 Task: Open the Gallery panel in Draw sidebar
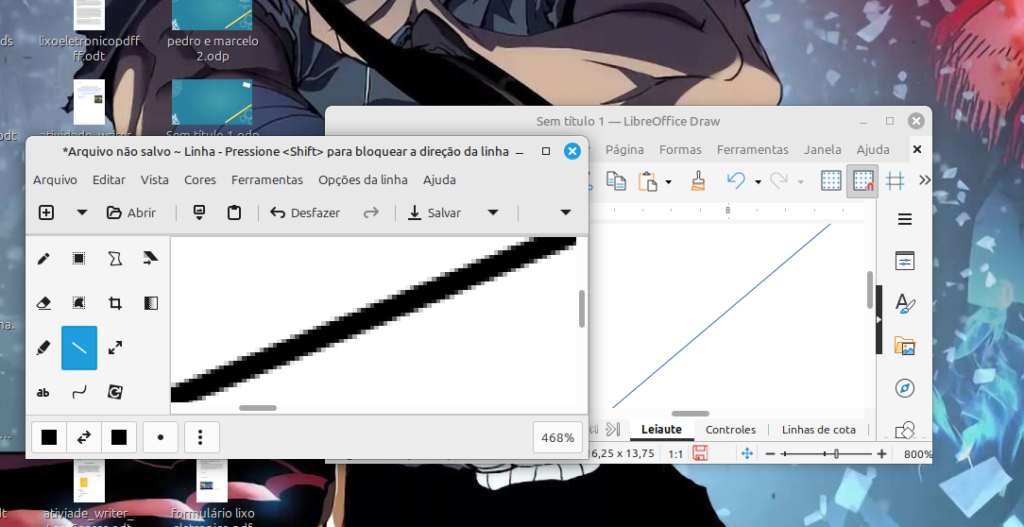[904, 346]
